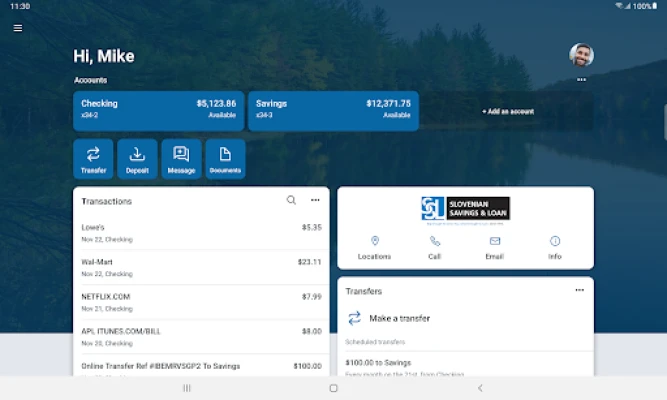Open the Documents quick action
Viewport: 667px width, 400px height.
pos(225,159)
